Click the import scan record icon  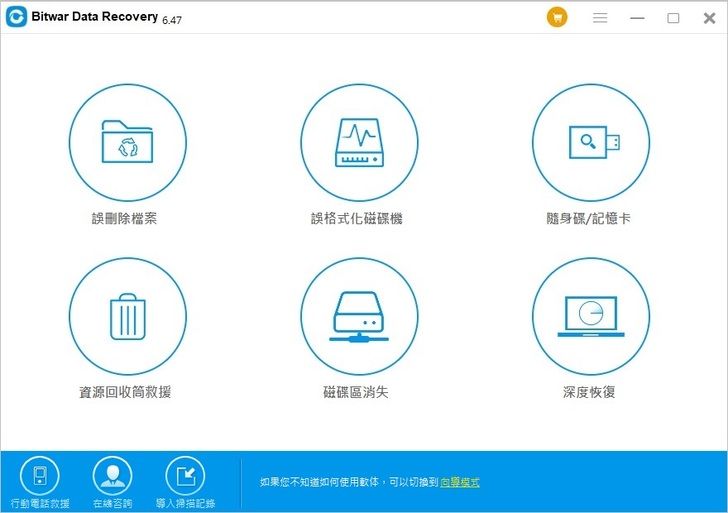tap(185, 476)
